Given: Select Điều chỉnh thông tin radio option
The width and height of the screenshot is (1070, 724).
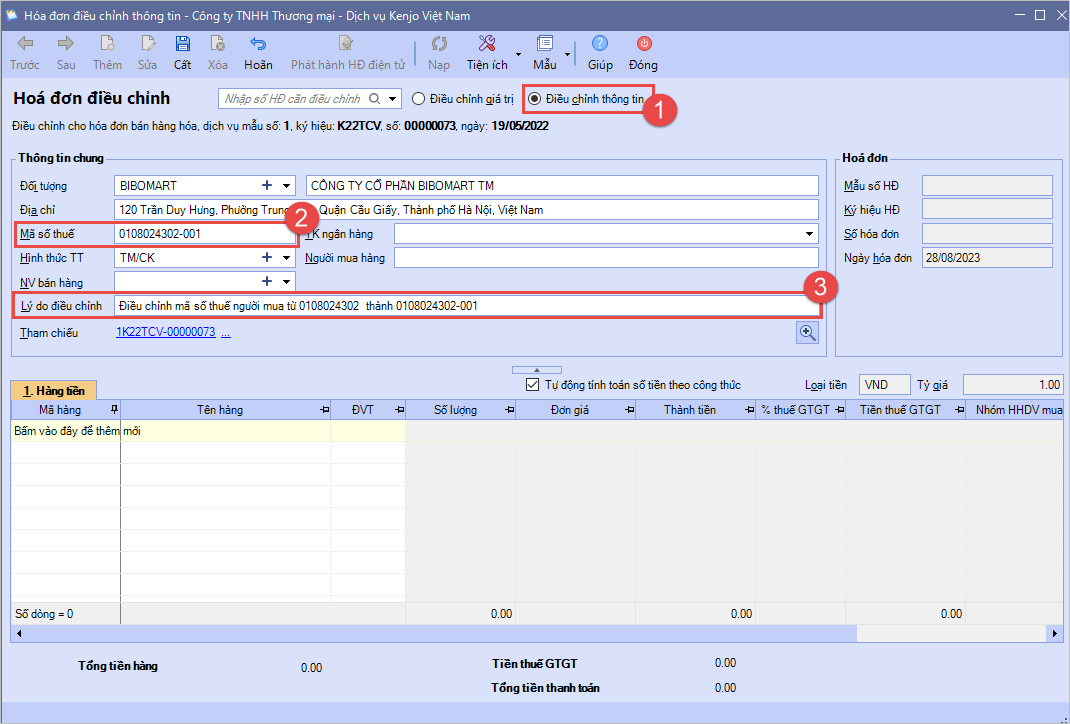Looking at the screenshot, I should [x=536, y=99].
